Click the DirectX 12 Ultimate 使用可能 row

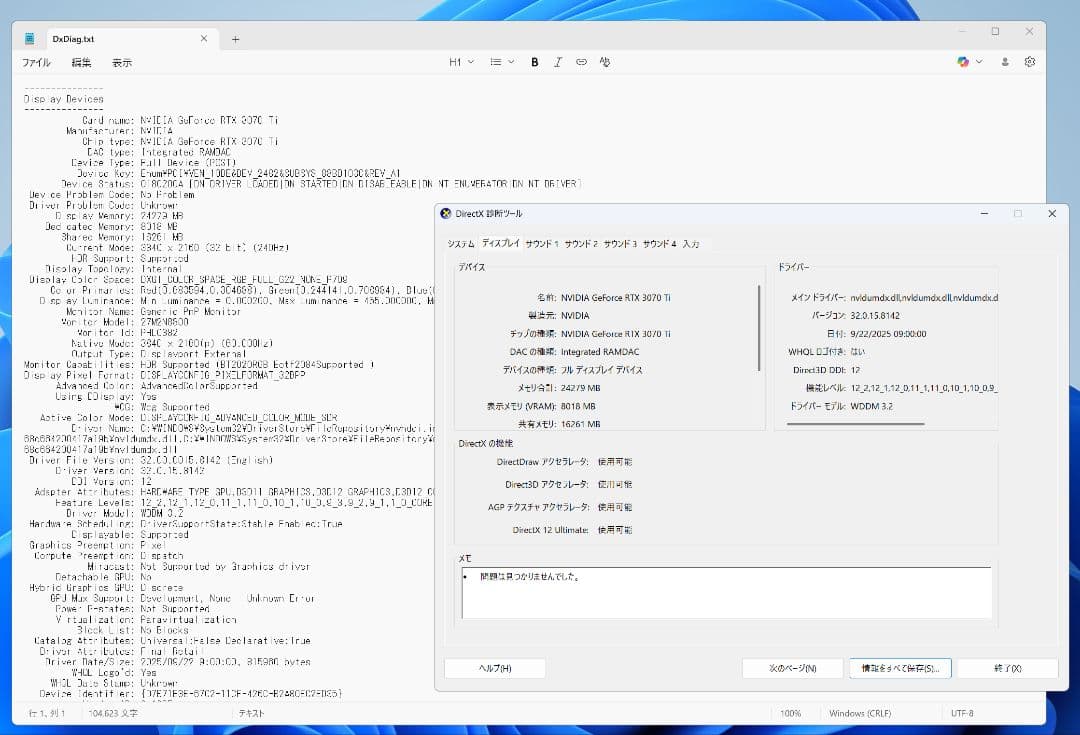(572, 530)
